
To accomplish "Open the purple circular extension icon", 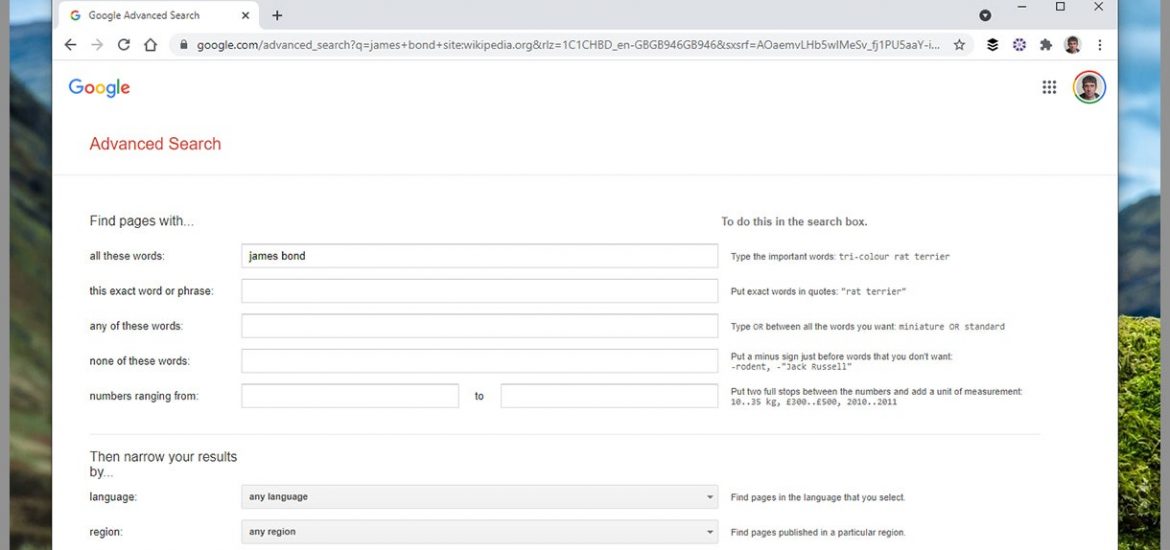I will click(1019, 45).
